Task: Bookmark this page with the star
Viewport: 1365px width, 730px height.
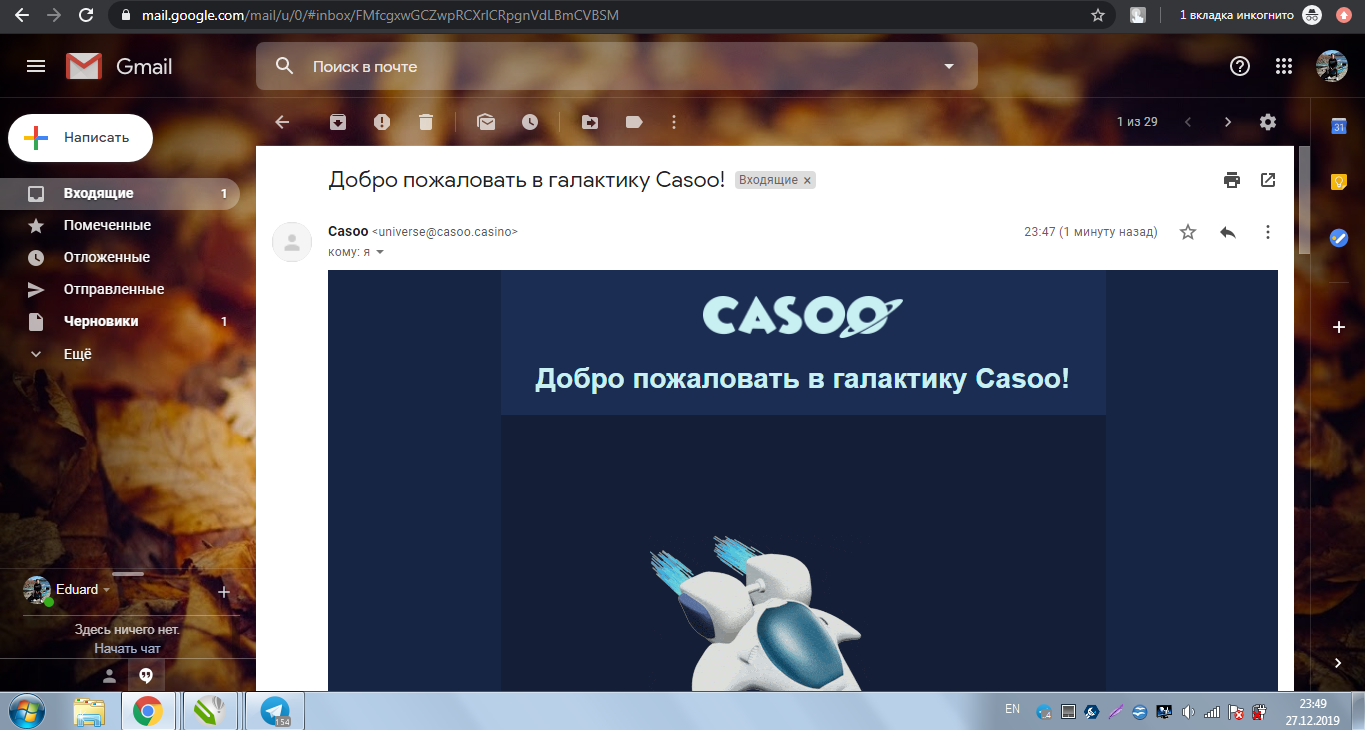Action: [1098, 15]
